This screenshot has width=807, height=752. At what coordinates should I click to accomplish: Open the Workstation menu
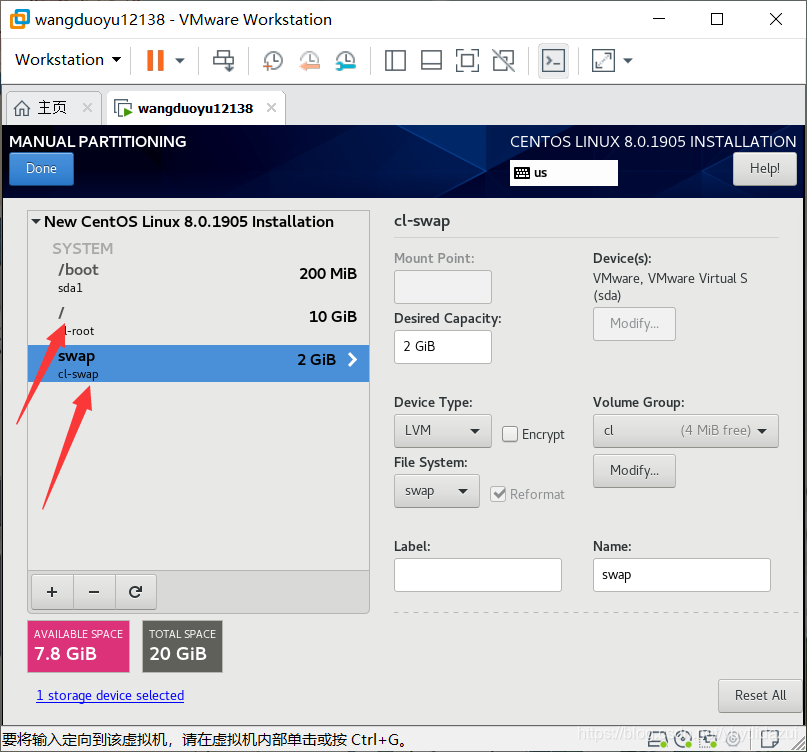pos(68,60)
